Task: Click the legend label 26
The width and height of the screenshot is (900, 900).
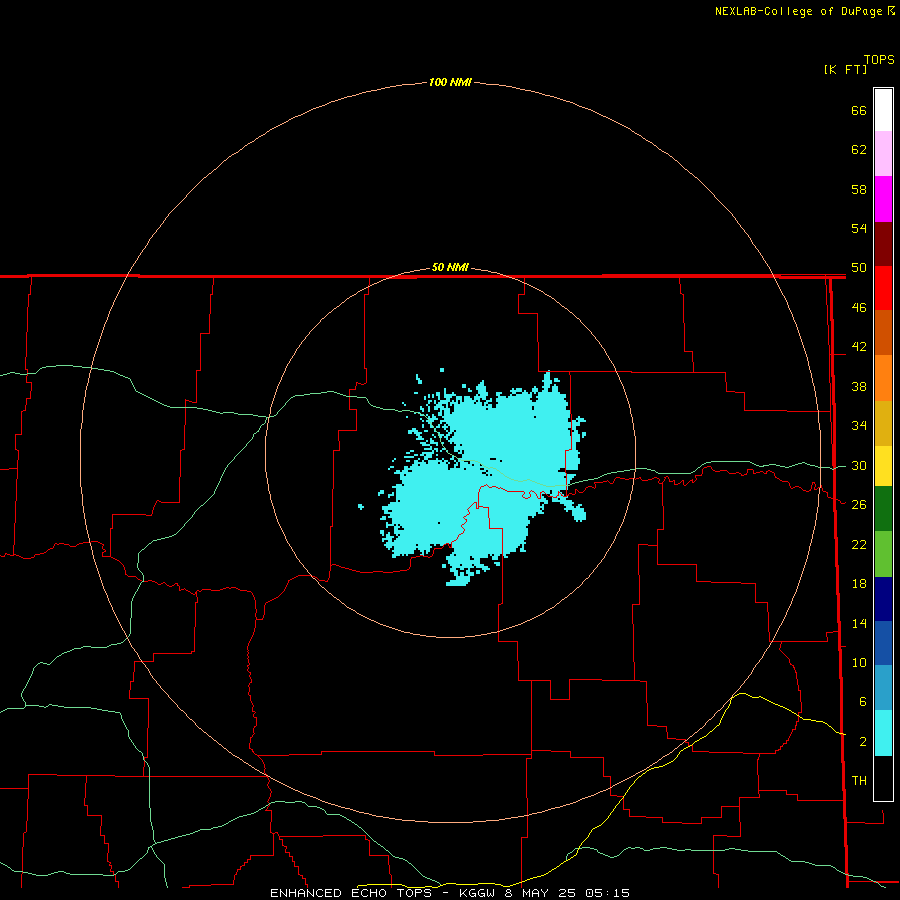Action: [x=859, y=505]
